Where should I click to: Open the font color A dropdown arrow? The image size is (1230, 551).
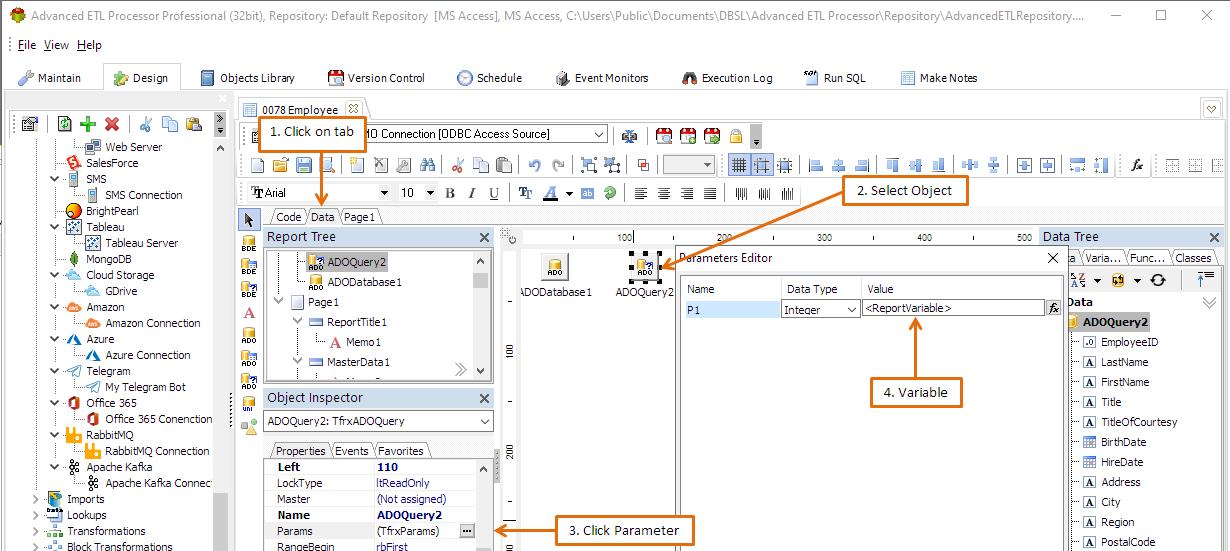click(569, 193)
